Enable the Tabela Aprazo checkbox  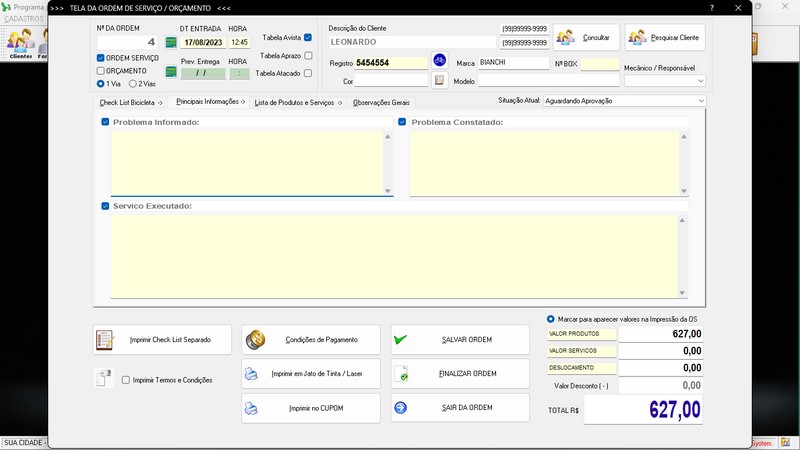(x=308, y=55)
